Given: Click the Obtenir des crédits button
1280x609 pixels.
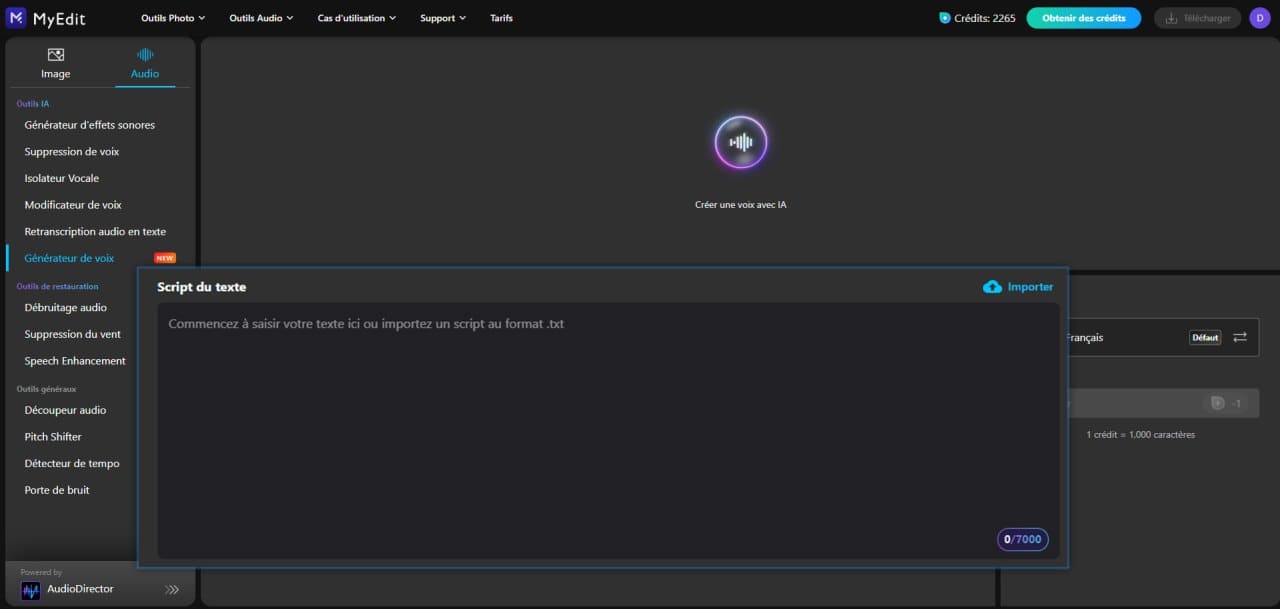Looking at the screenshot, I should 1084,18.
